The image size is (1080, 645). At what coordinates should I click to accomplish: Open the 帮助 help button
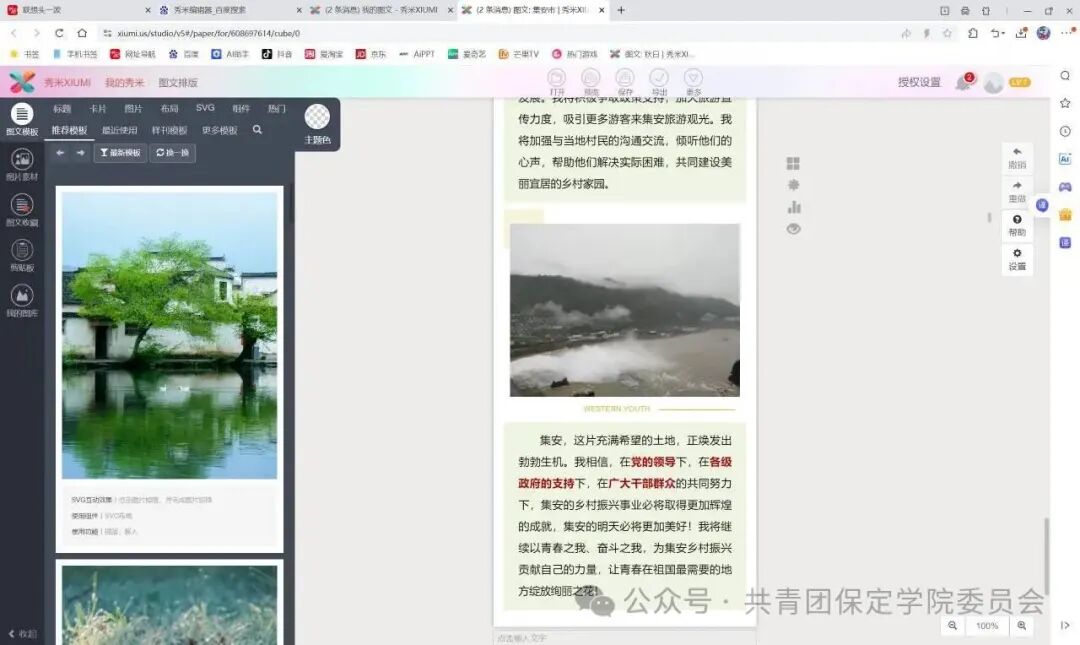pos(1017,225)
